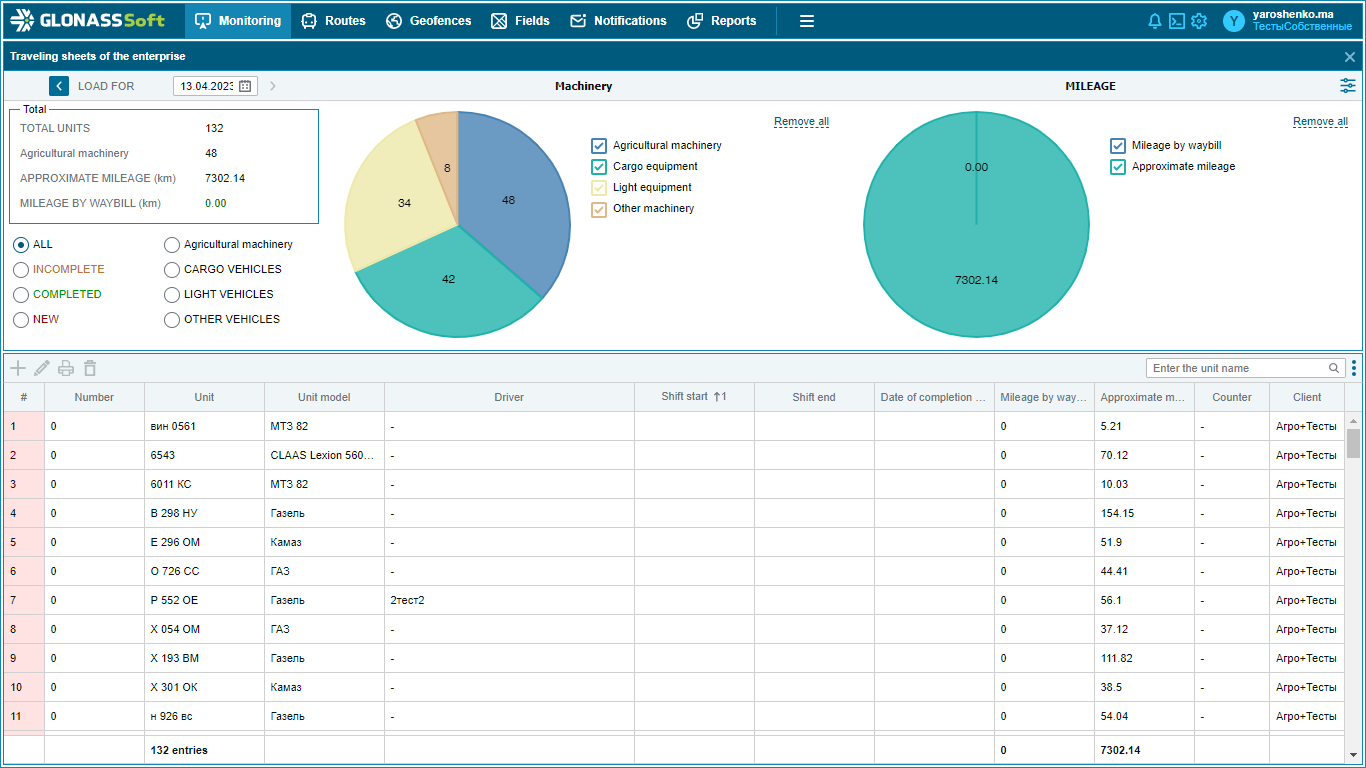Sort by Date of completion column header

point(934,397)
